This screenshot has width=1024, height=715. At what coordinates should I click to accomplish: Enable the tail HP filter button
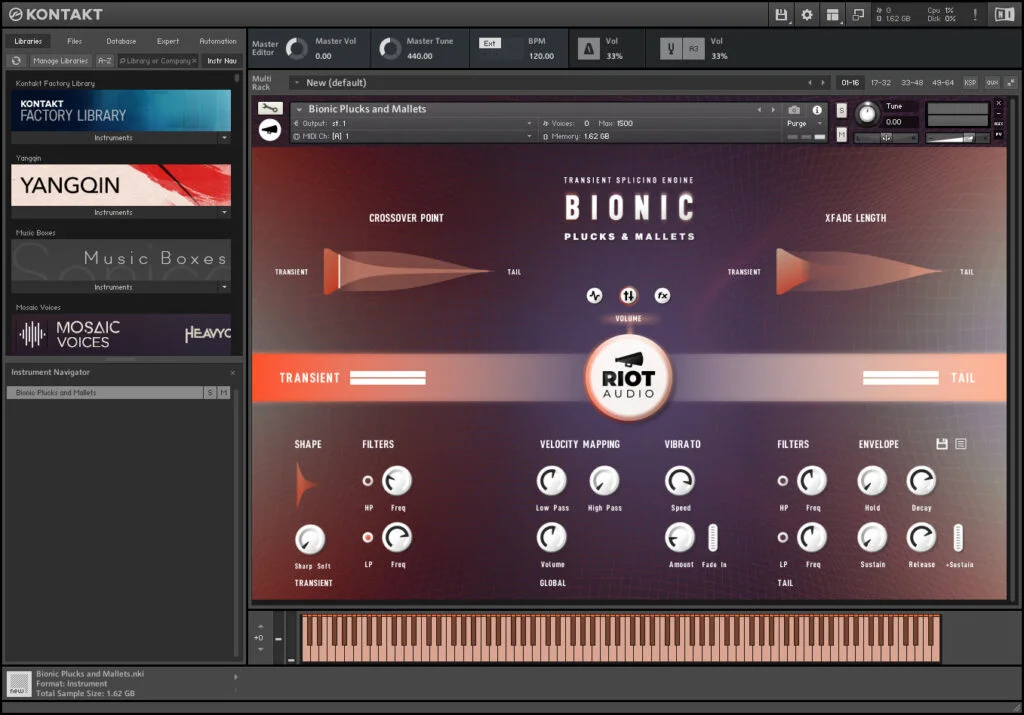pos(782,481)
